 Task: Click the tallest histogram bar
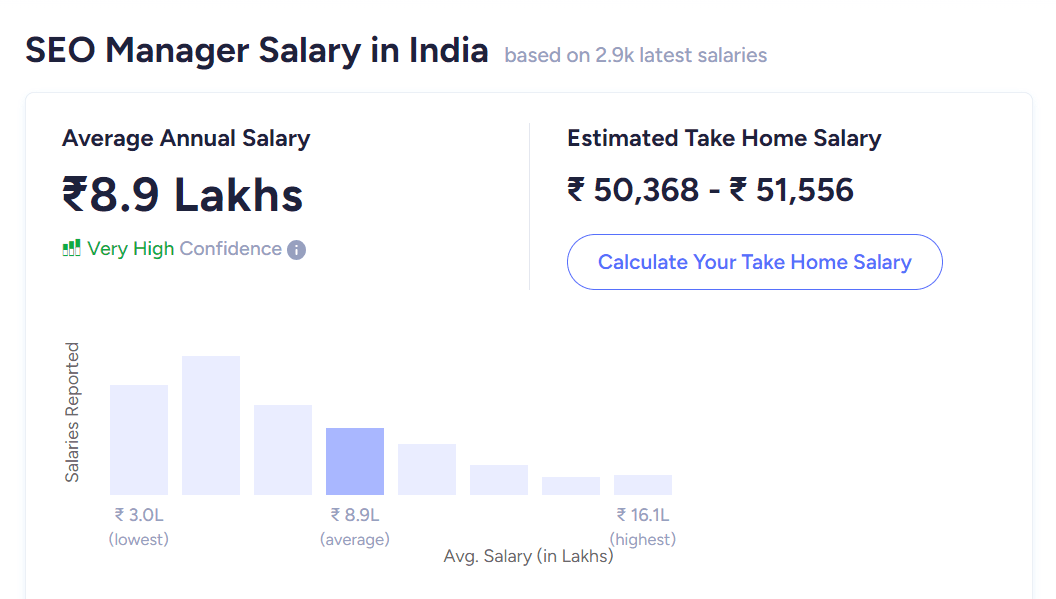(x=211, y=425)
